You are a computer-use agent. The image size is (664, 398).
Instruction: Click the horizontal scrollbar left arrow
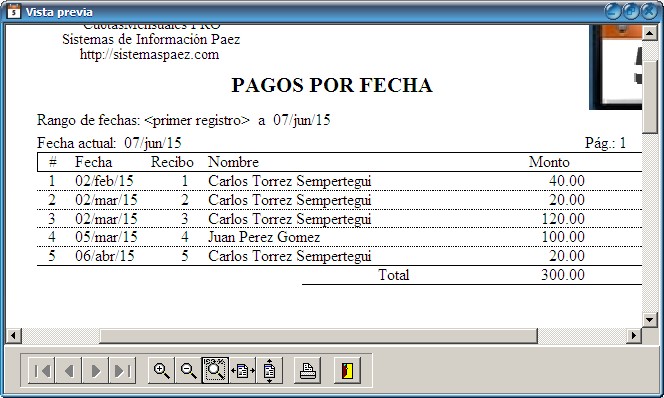tap(14, 336)
